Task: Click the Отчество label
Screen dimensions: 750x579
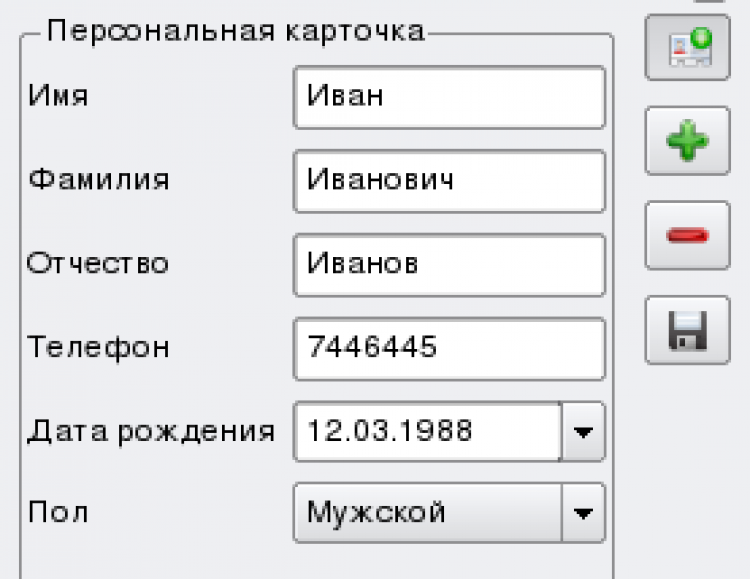Action: click(x=98, y=264)
